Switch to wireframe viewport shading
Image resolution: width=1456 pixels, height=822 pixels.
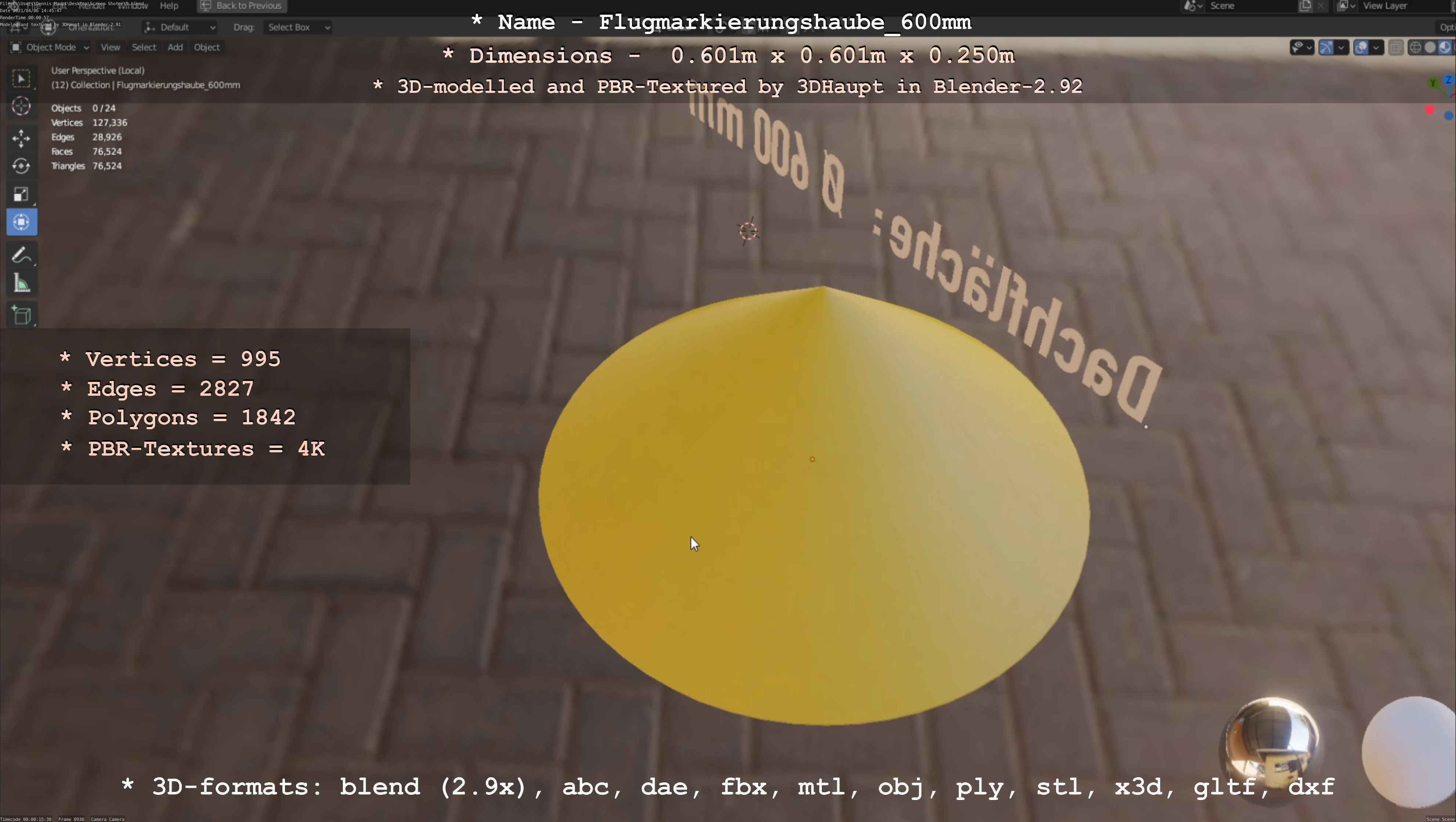[1415, 47]
